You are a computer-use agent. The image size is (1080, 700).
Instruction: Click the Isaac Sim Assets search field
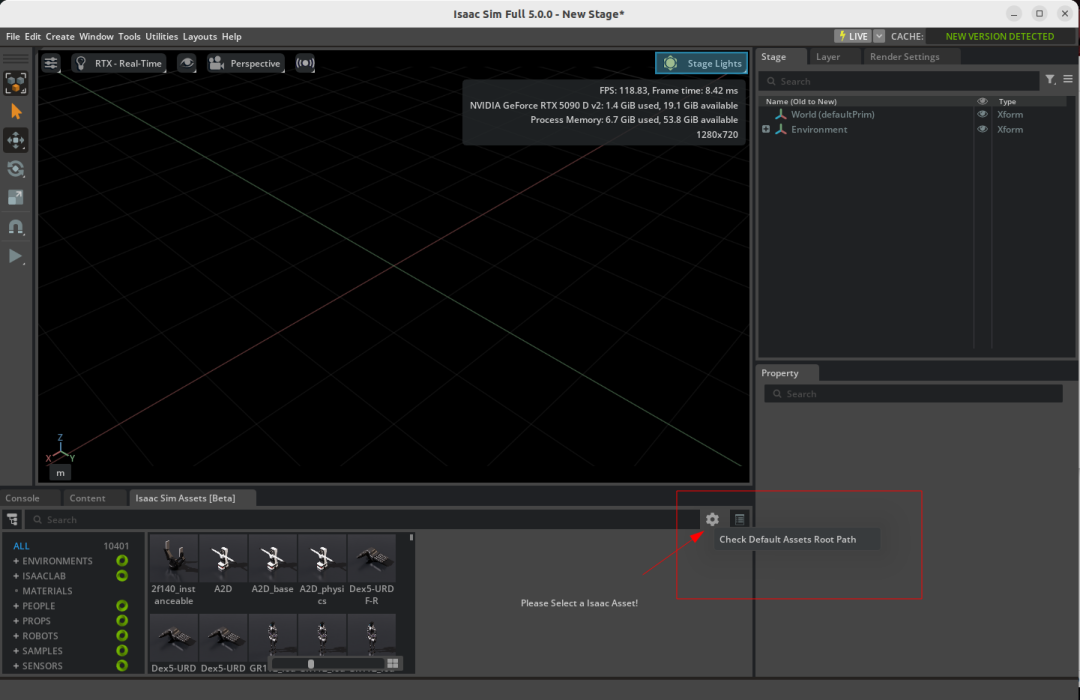pyautogui.click(x=362, y=519)
